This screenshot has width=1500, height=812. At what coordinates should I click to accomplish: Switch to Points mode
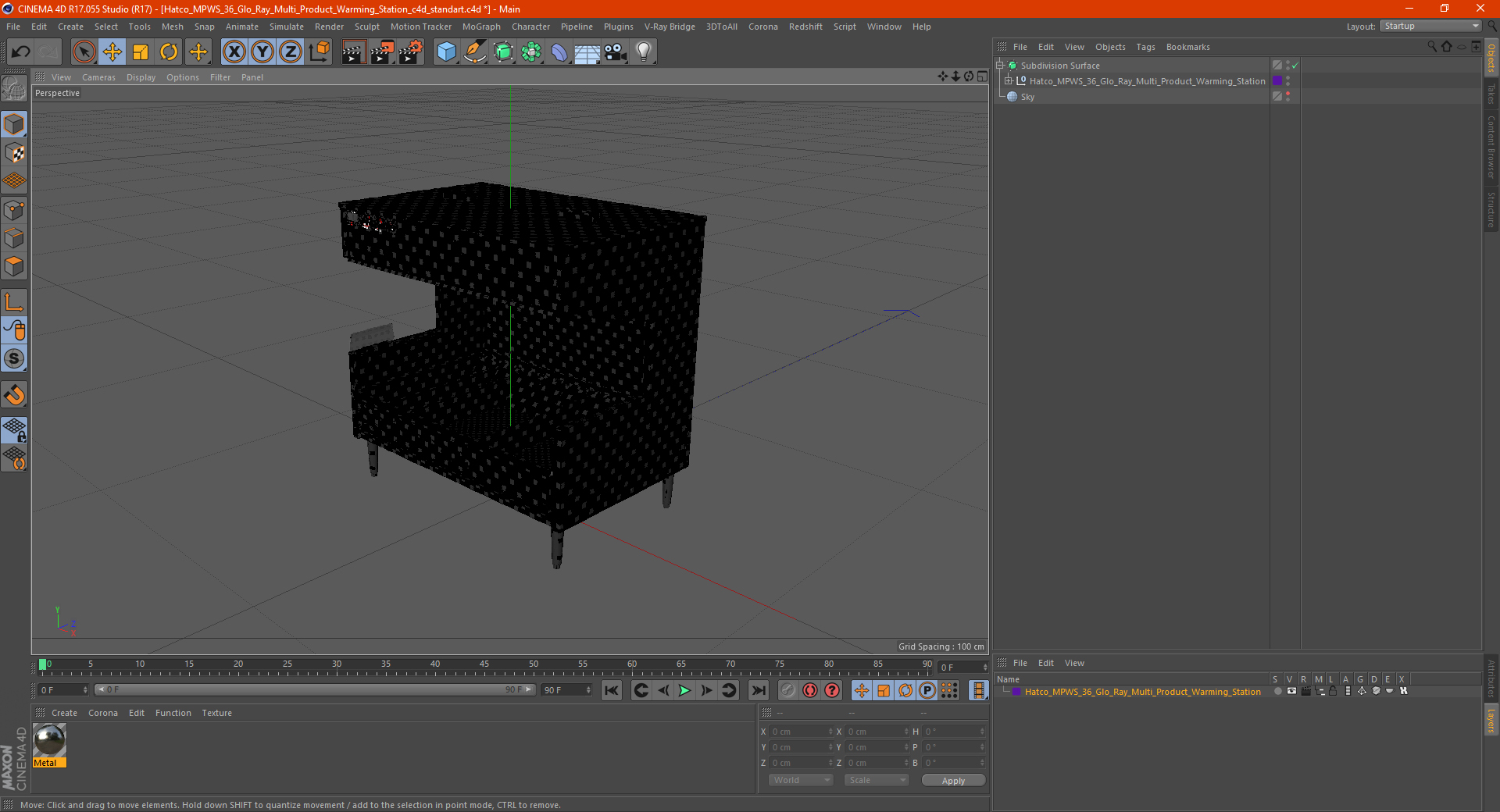click(x=14, y=210)
